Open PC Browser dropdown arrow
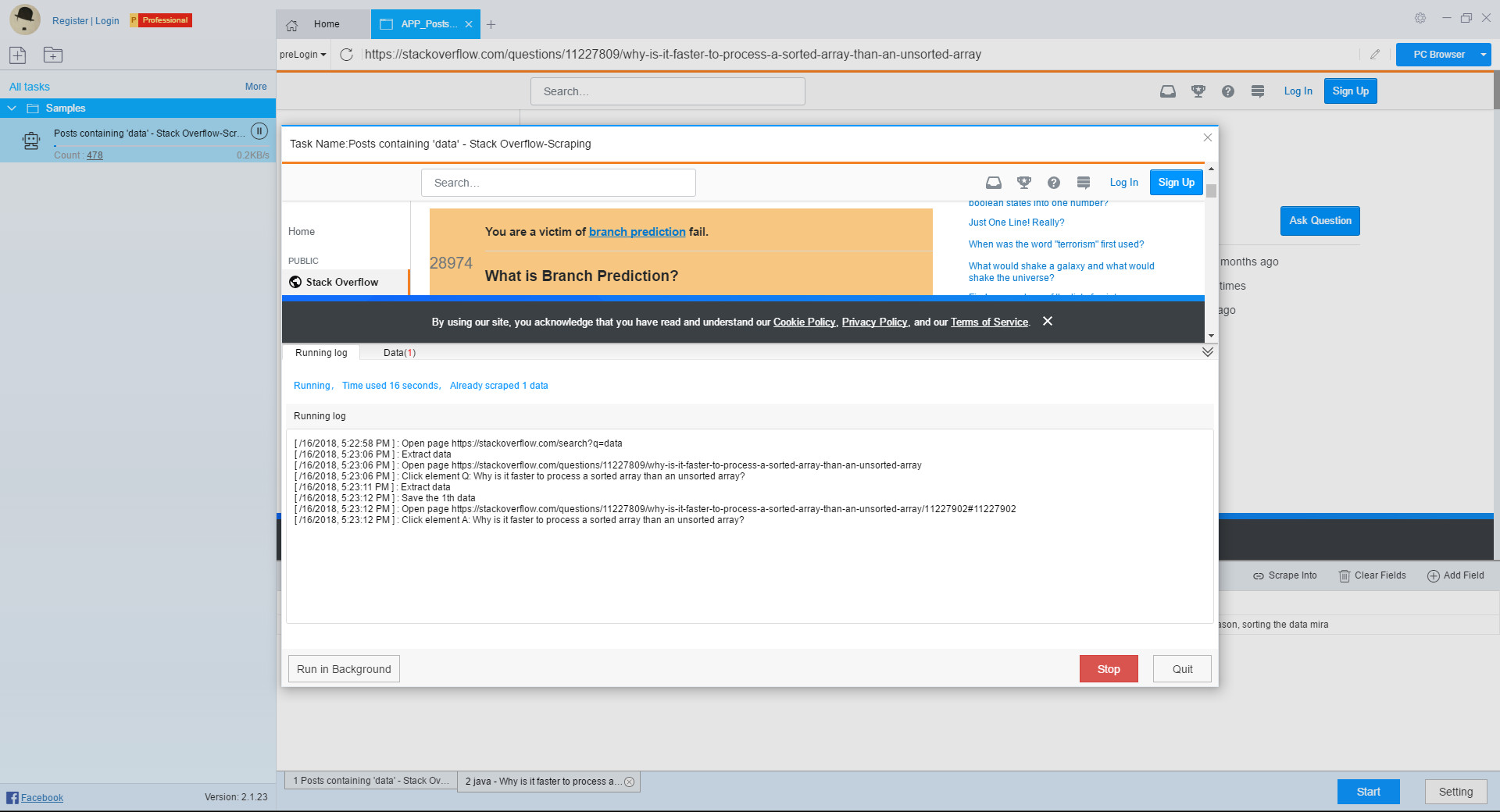Viewport: 1500px width, 812px height. (1483, 55)
